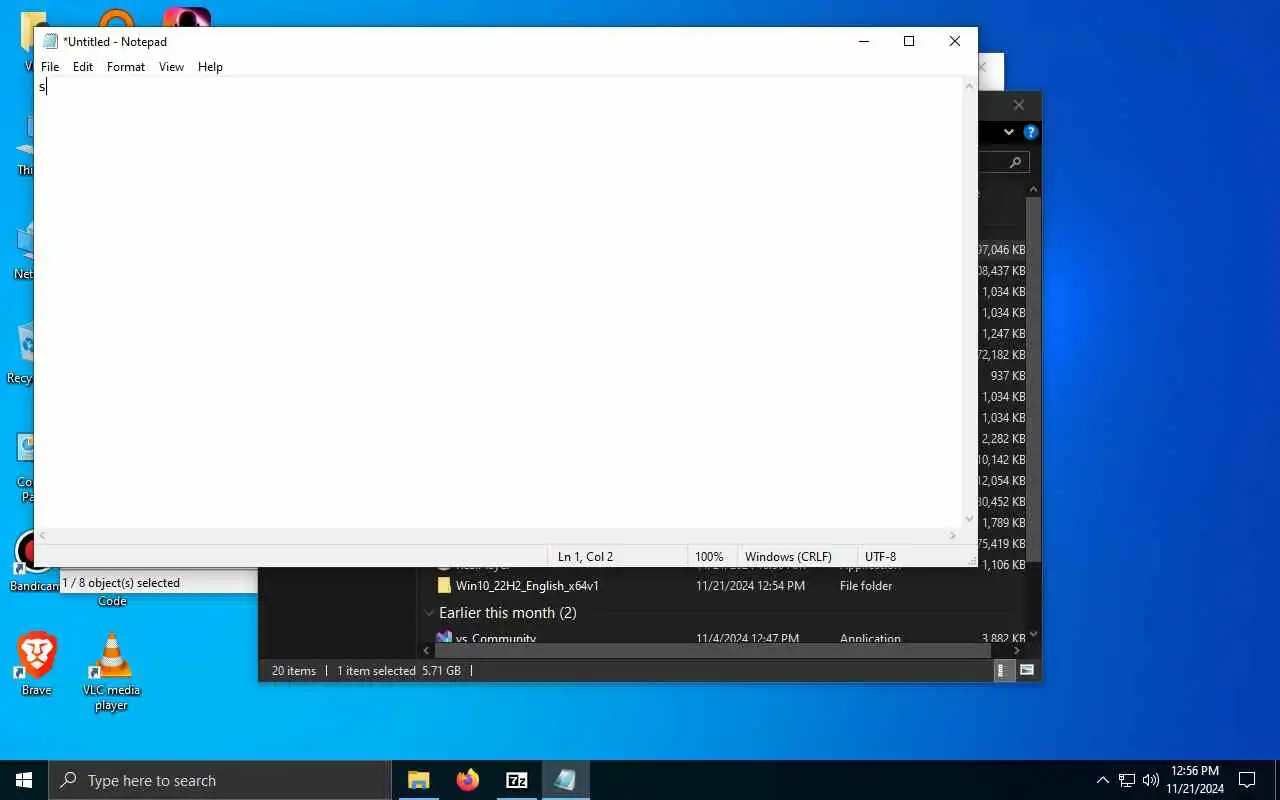The image size is (1280, 800).
Task: Open the volume control in the tray
Action: pyautogui.click(x=1151, y=780)
